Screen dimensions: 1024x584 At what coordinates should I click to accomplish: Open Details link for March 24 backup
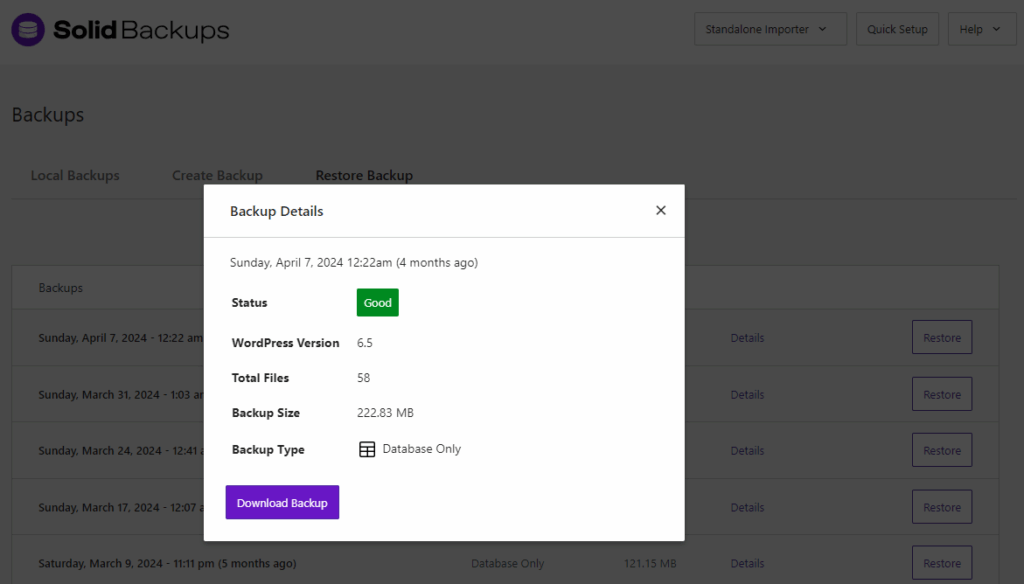pos(747,451)
